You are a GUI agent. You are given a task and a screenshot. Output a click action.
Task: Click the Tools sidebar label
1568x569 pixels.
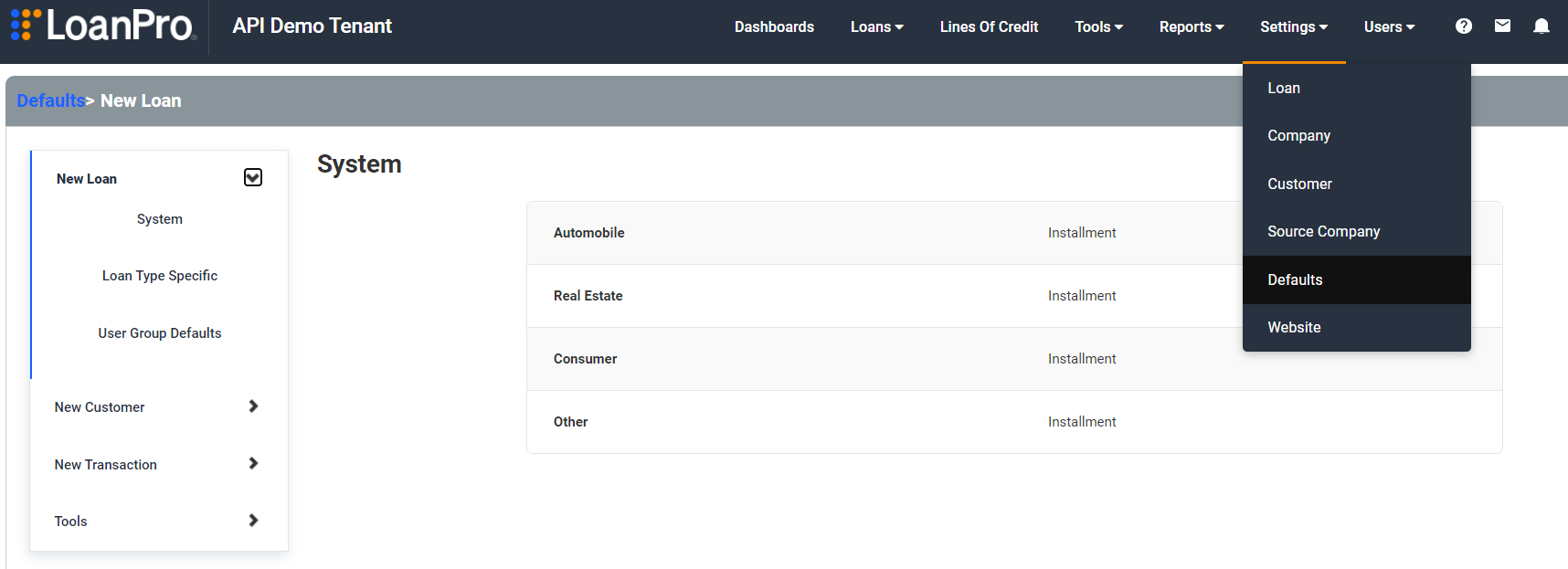click(71, 522)
